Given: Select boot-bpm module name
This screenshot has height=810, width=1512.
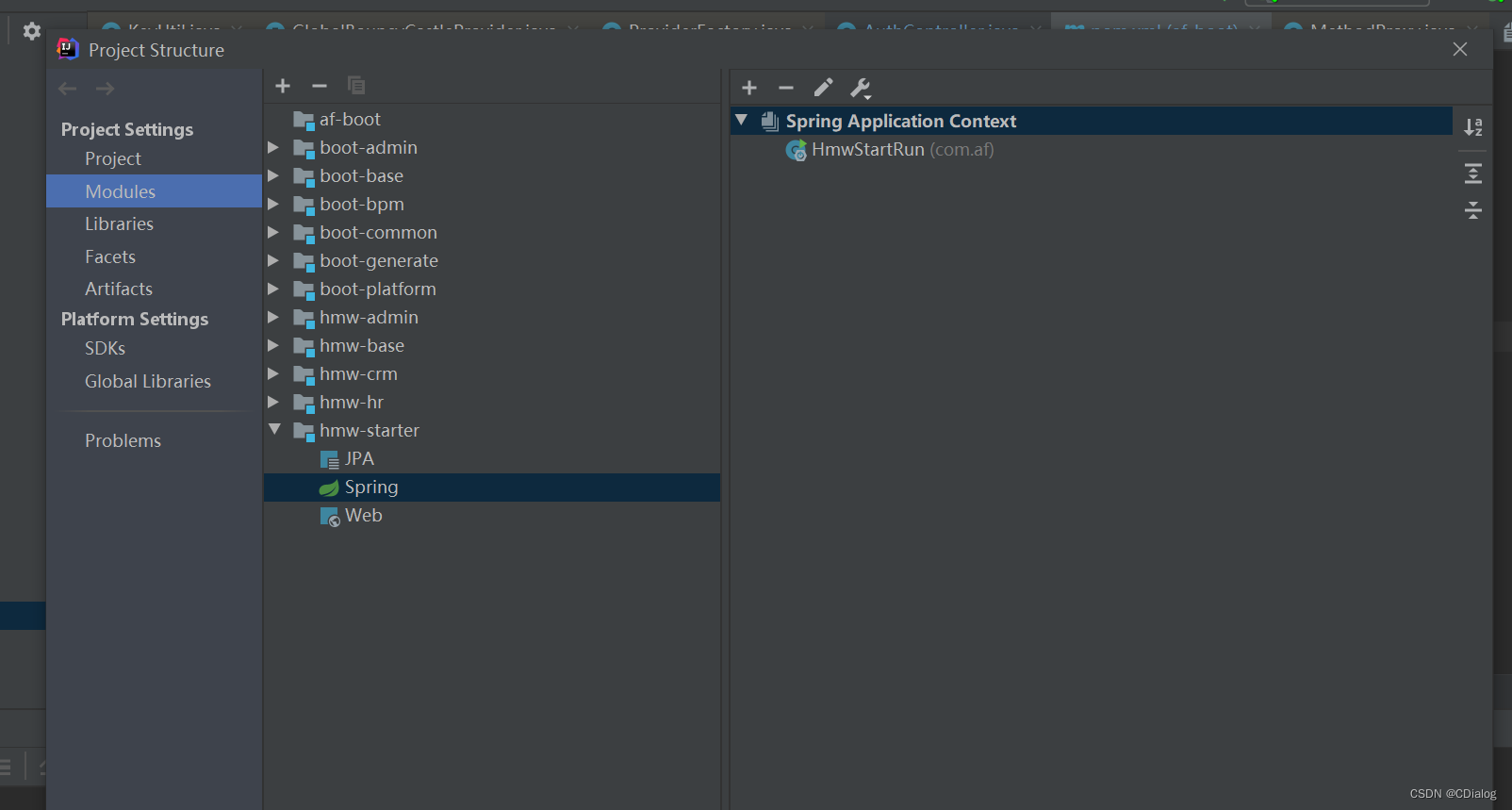Looking at the screenshot, I should pos(362,204).
